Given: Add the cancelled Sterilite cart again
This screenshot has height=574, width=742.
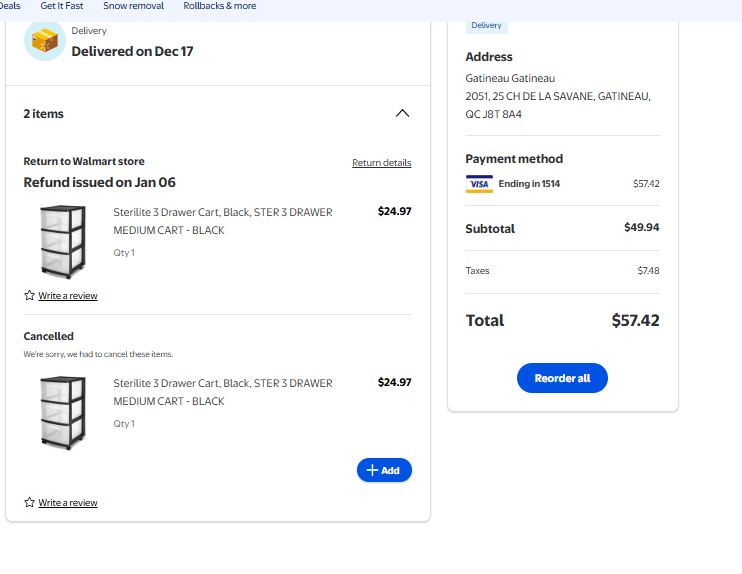Looking at the screenshot, I should click(x=384, y=470).
